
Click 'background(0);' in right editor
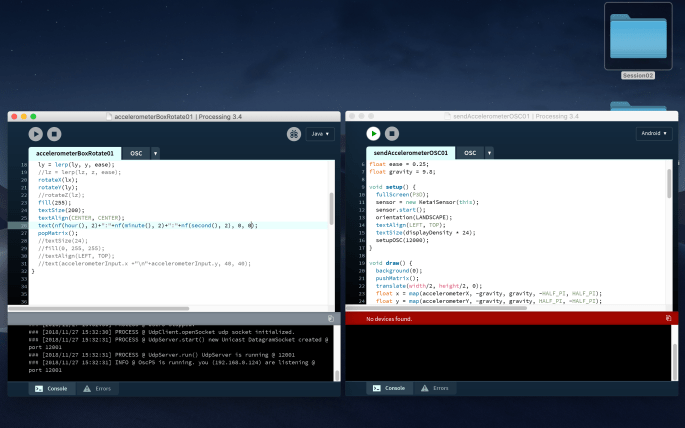[x=399, y=271]
